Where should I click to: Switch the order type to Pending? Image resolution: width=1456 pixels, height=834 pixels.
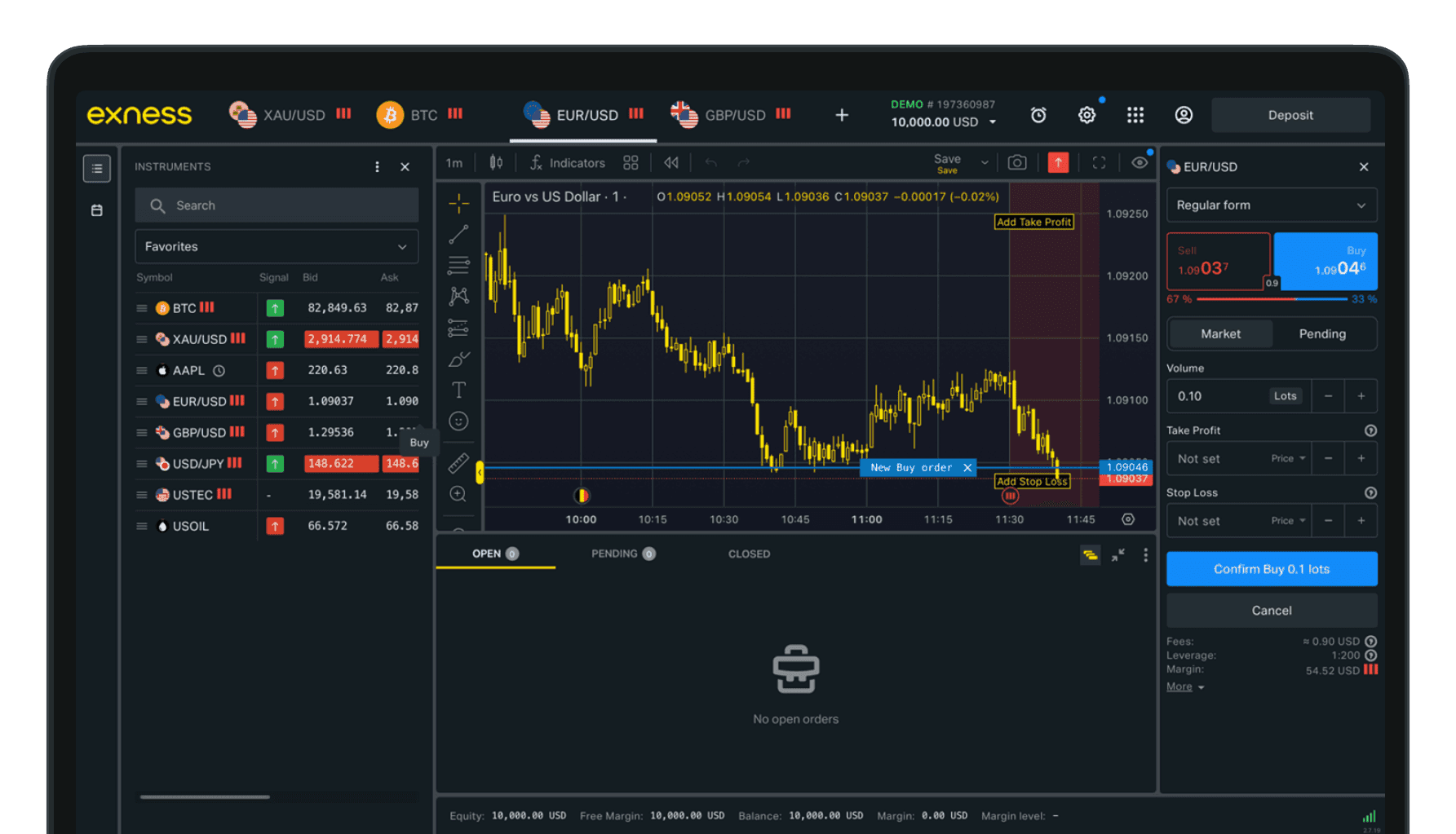tap(1322, 333)
